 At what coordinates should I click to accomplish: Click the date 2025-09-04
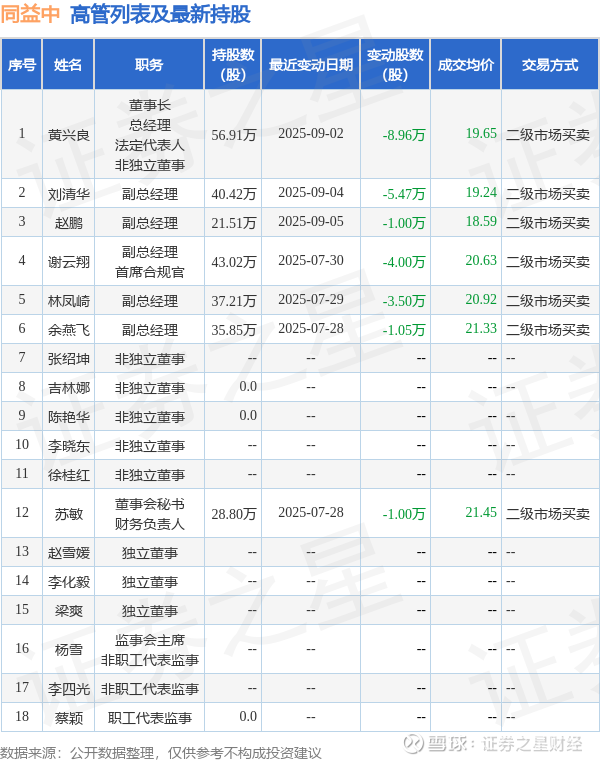point(311,192)
